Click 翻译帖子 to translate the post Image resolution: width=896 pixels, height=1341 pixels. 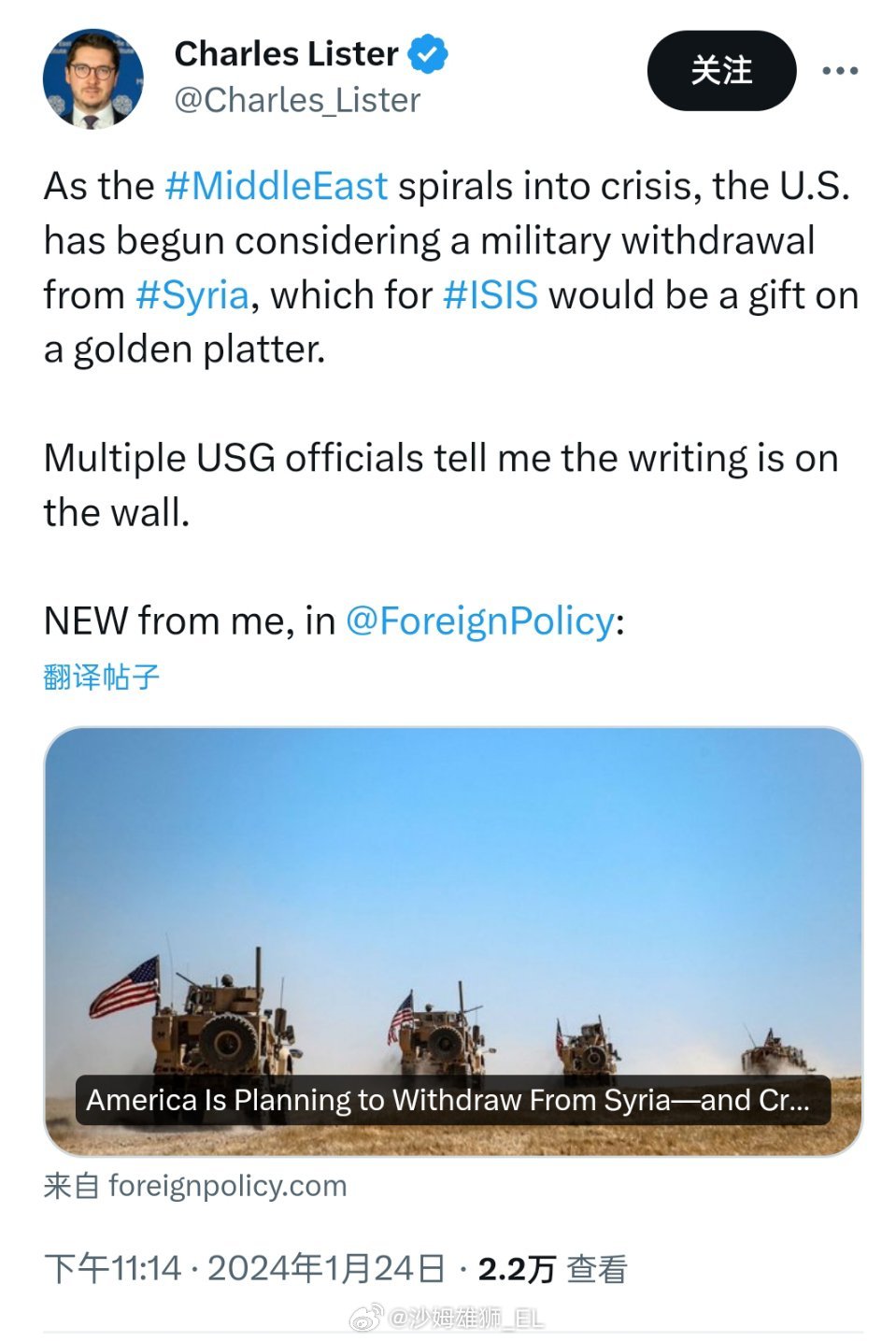[102, 677]
